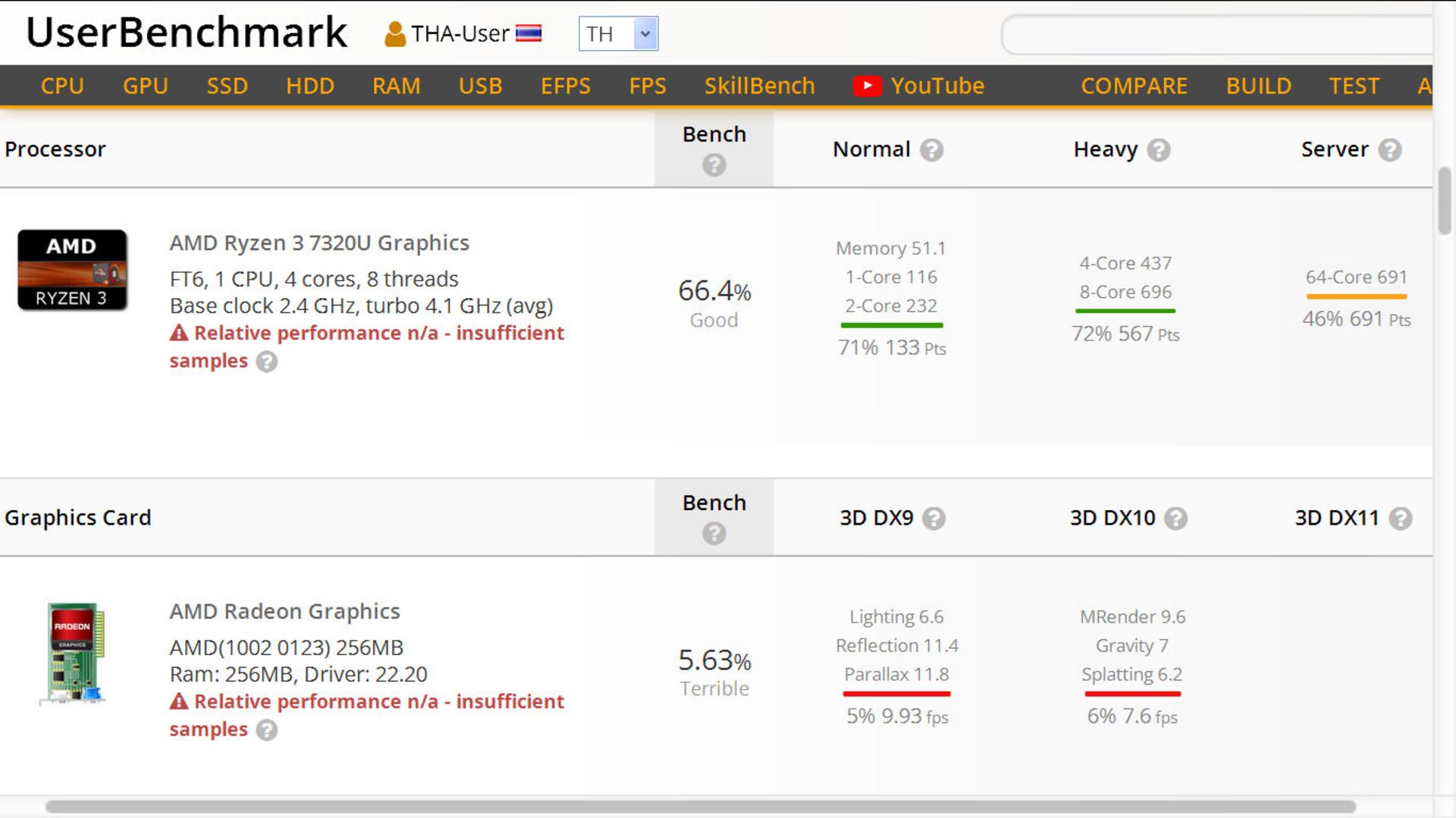
Task: Click the help icon next to 3D DX9
Action: point(934,519)
